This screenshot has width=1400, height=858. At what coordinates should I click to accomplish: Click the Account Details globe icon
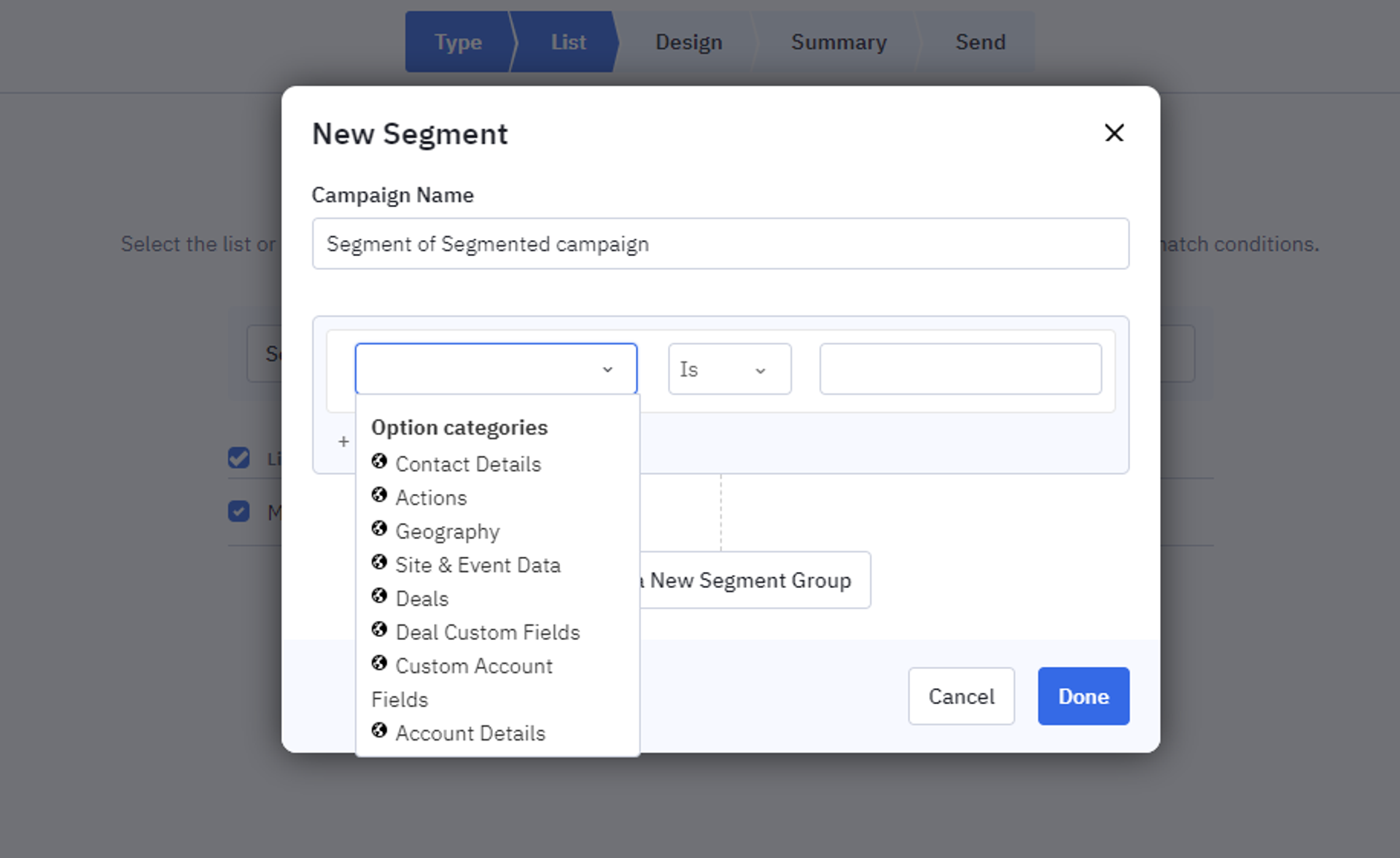pyautogui.click(x=380, y=730)
